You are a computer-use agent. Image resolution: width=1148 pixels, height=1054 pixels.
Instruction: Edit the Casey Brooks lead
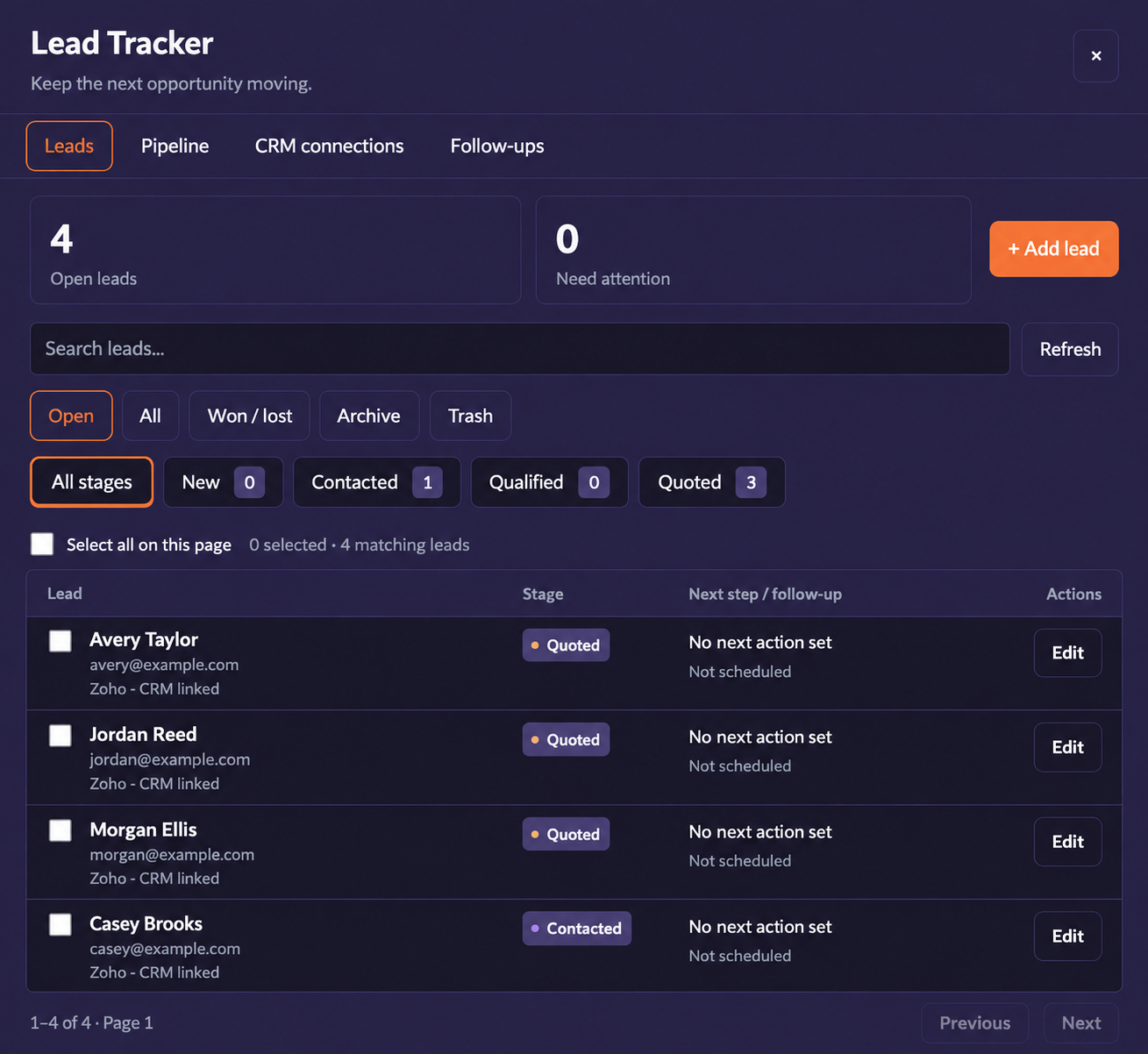click(1067, 936)
